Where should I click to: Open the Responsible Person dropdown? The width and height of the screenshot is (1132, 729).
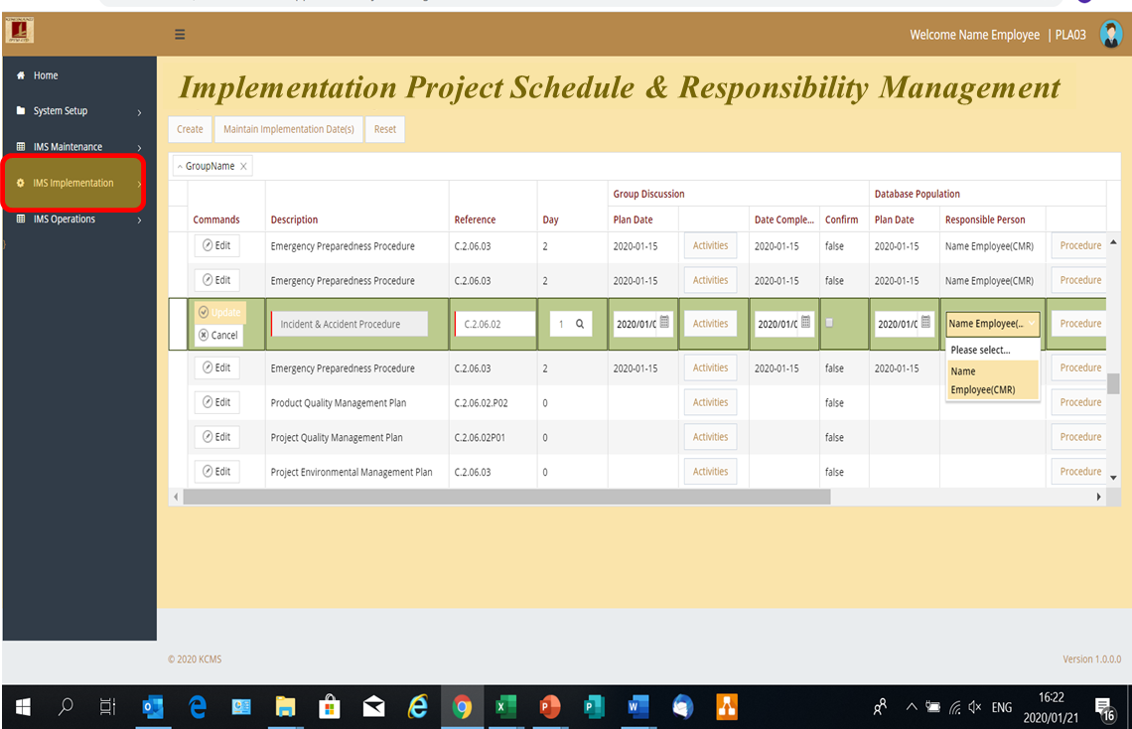click(x=991, y=323)
